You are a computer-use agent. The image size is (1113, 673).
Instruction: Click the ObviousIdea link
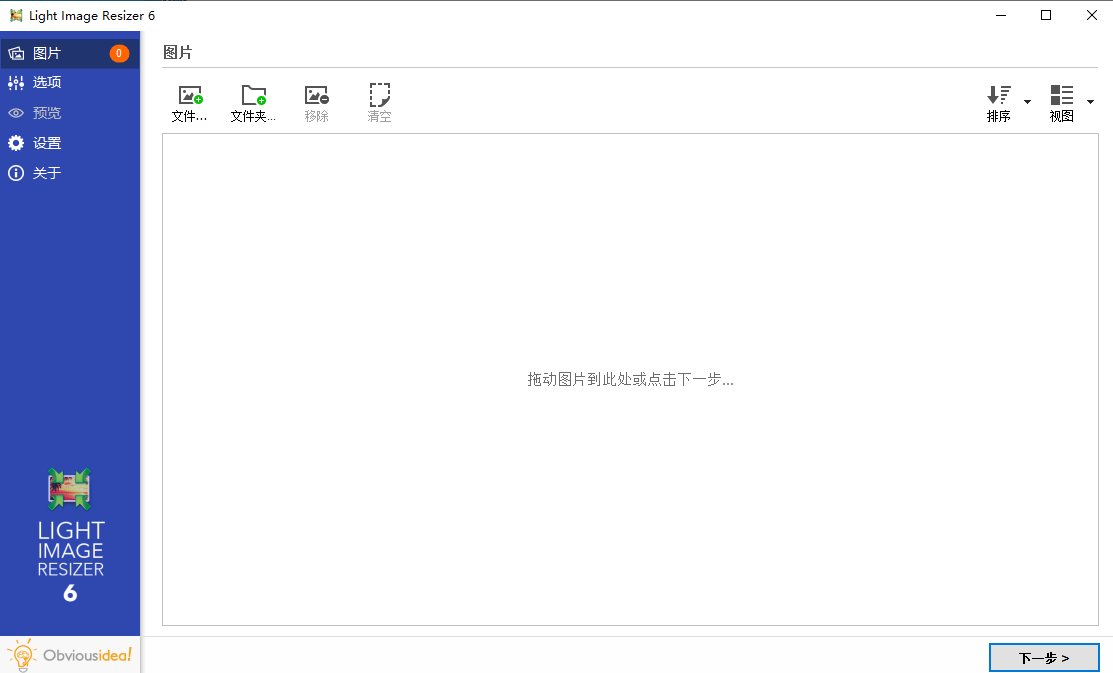[x=85, y=657]
